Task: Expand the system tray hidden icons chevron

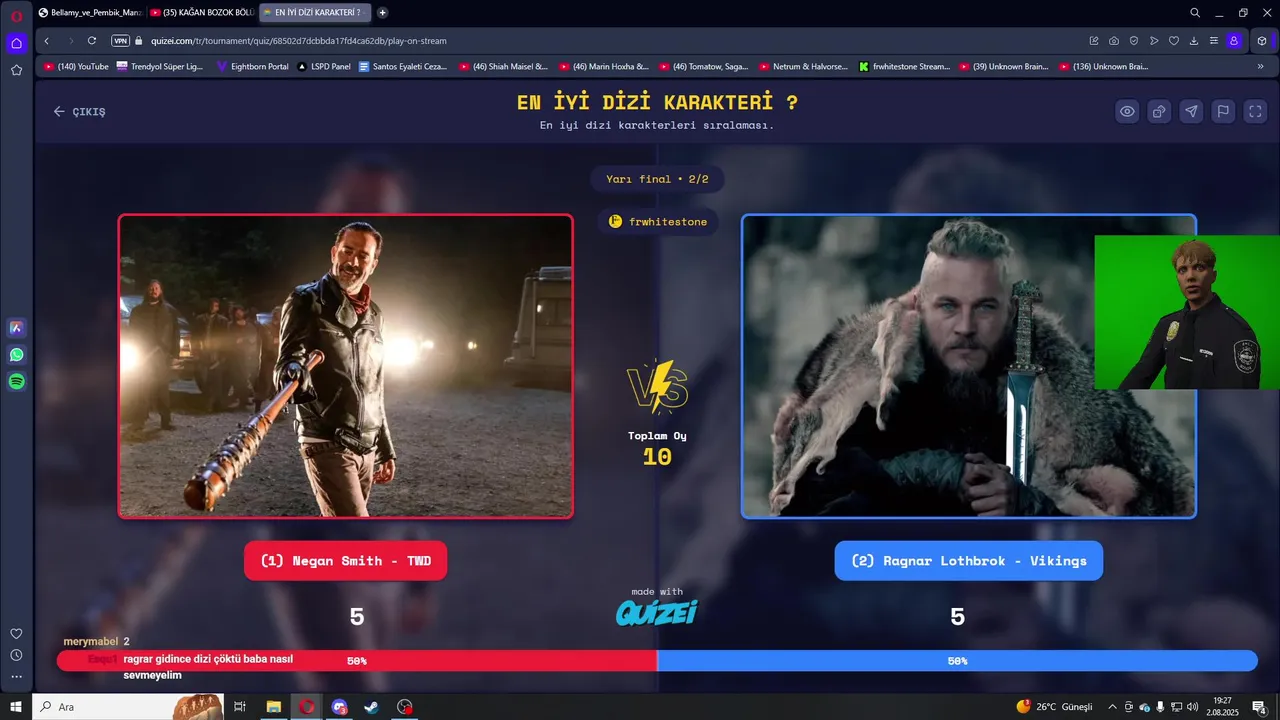Action: tap(1112, 707)
